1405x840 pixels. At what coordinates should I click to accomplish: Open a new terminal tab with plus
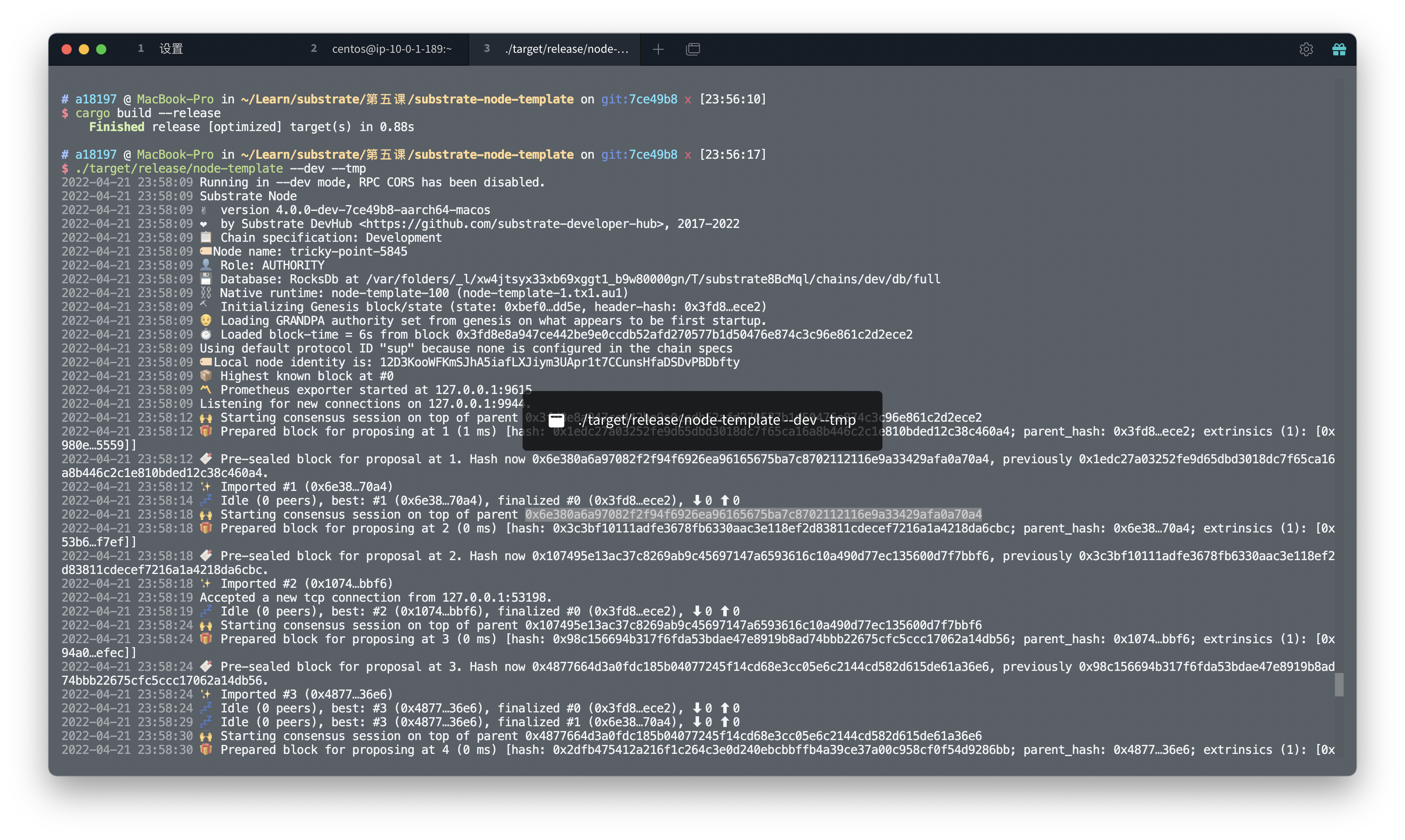coord(658,49)
